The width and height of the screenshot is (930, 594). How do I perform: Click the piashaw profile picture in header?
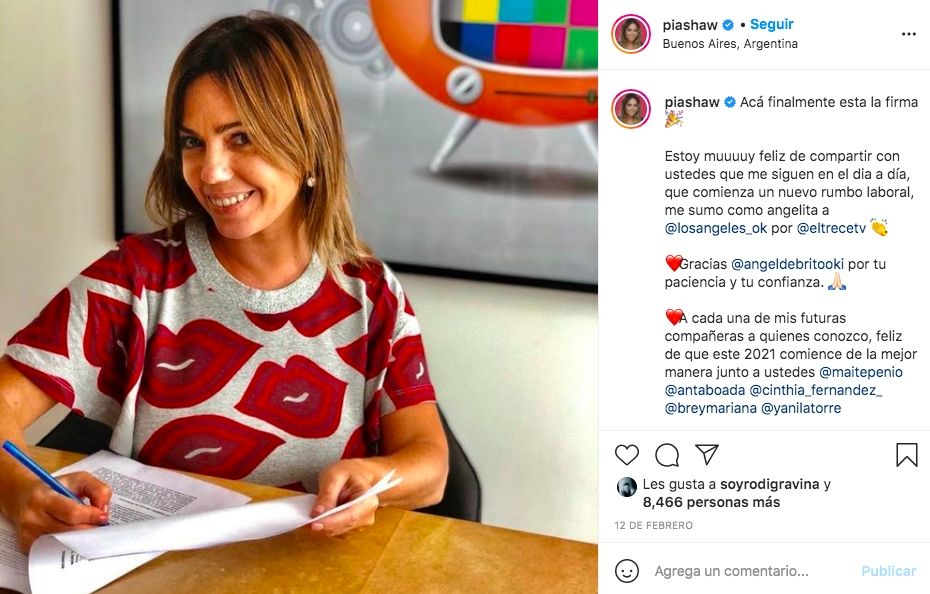[631, 34]
